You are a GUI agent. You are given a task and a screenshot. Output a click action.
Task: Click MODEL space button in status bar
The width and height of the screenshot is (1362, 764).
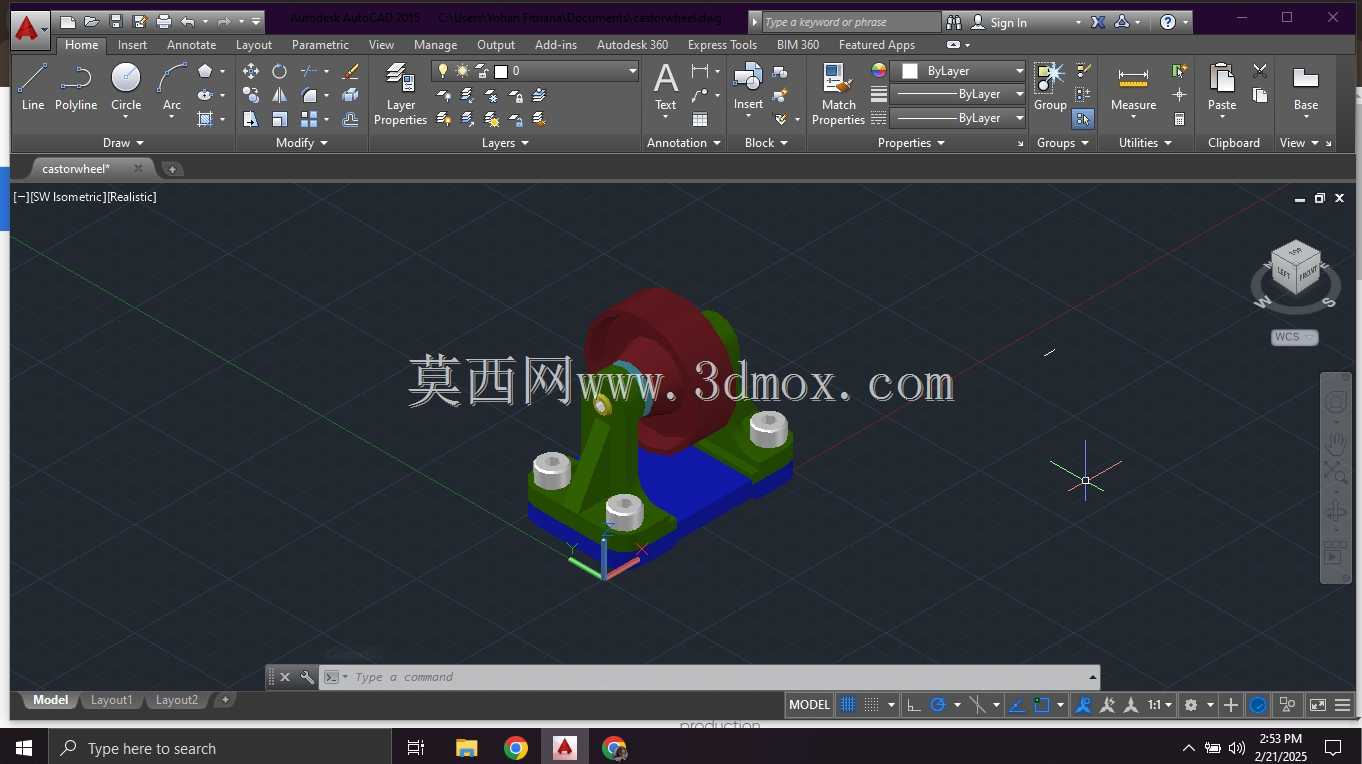click(809, 705)
